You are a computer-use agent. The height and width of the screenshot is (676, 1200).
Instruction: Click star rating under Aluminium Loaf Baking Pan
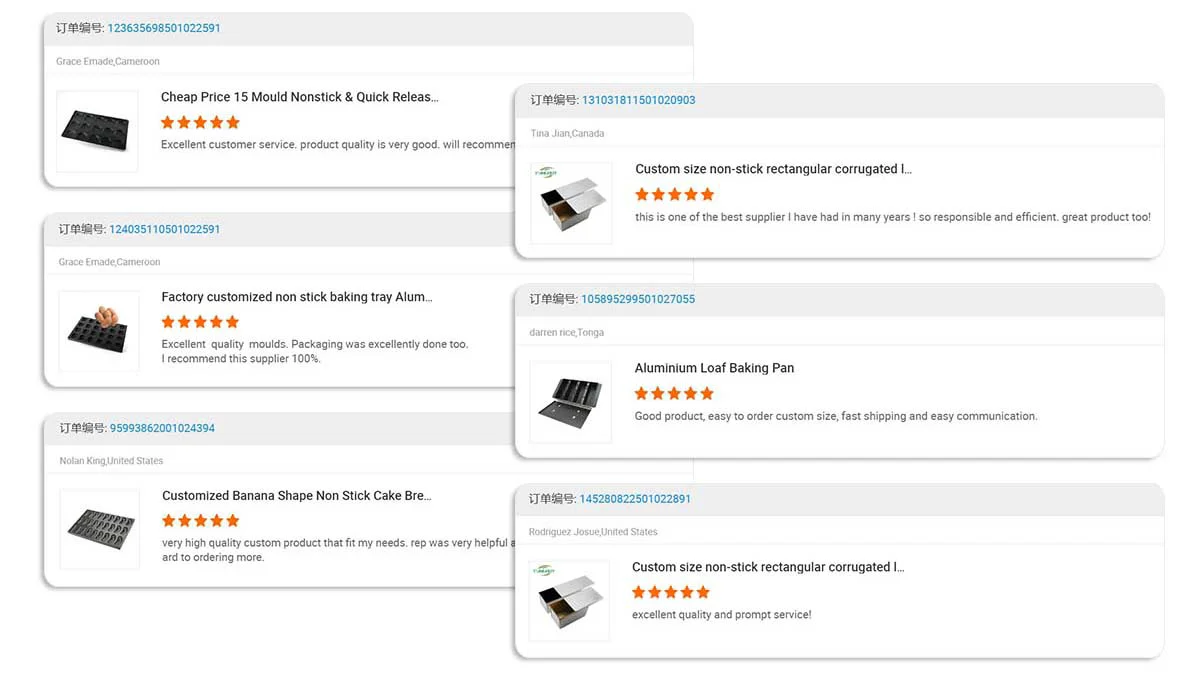[674, 394]
